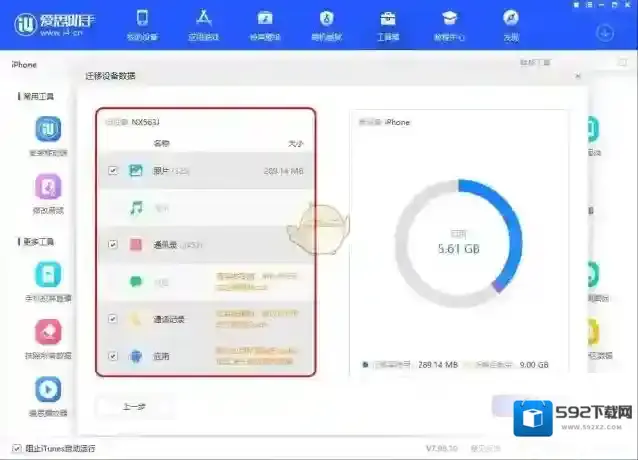Click the download circle icon at top right
The height and width of the screenshot is (460, 638).
click(x=604, y=32)
